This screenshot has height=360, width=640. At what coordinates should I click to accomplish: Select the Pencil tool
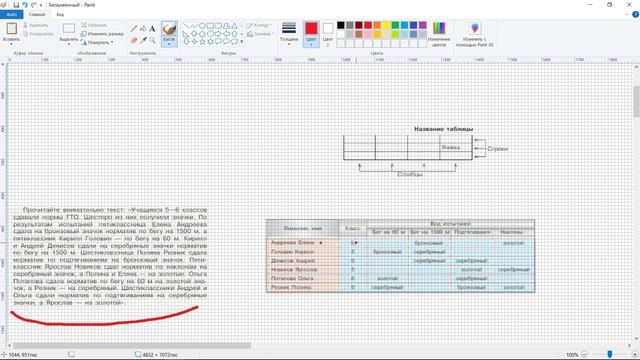(134, 29)
